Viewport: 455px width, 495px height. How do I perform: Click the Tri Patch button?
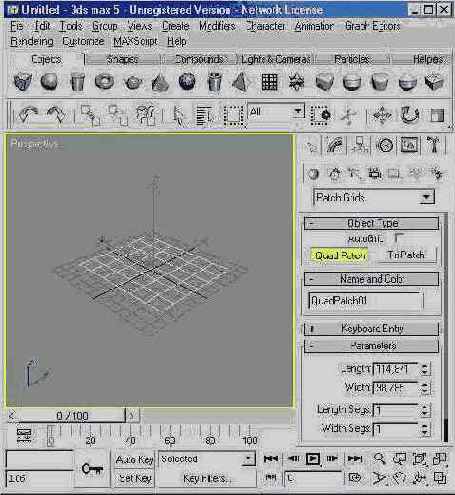coord(406,255)
